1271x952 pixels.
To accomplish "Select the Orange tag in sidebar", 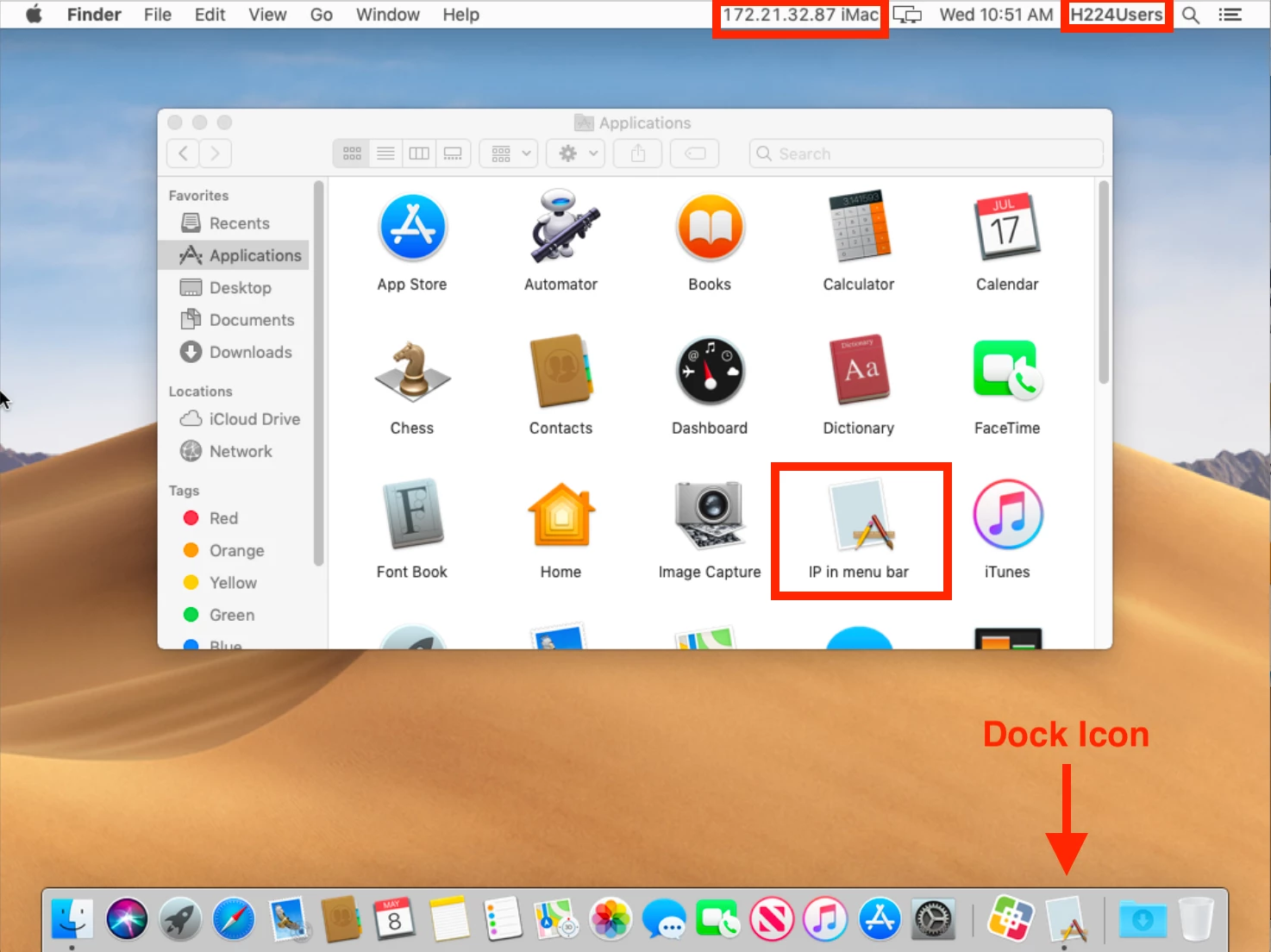I will [x=234, y=550].
